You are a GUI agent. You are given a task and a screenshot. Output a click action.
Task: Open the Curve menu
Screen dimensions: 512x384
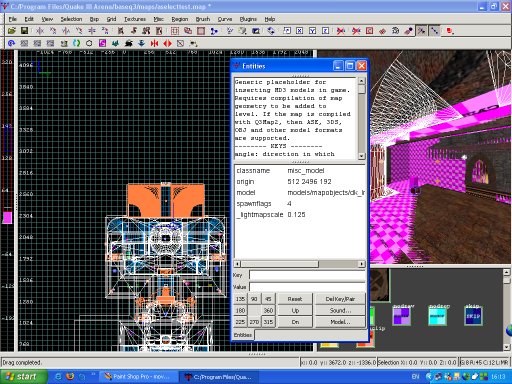pos(225,19)
